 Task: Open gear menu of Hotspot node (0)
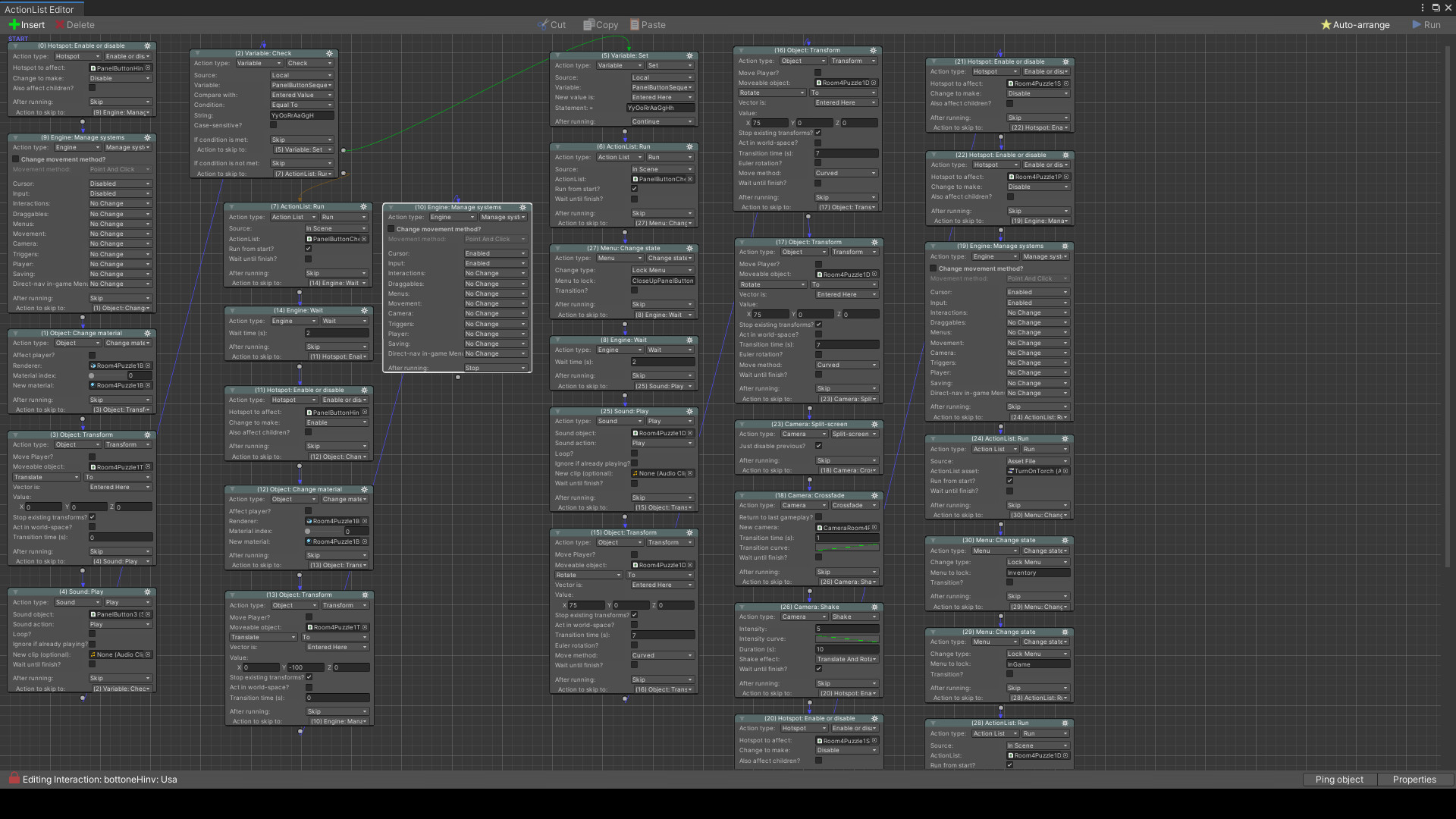(148, 46)
